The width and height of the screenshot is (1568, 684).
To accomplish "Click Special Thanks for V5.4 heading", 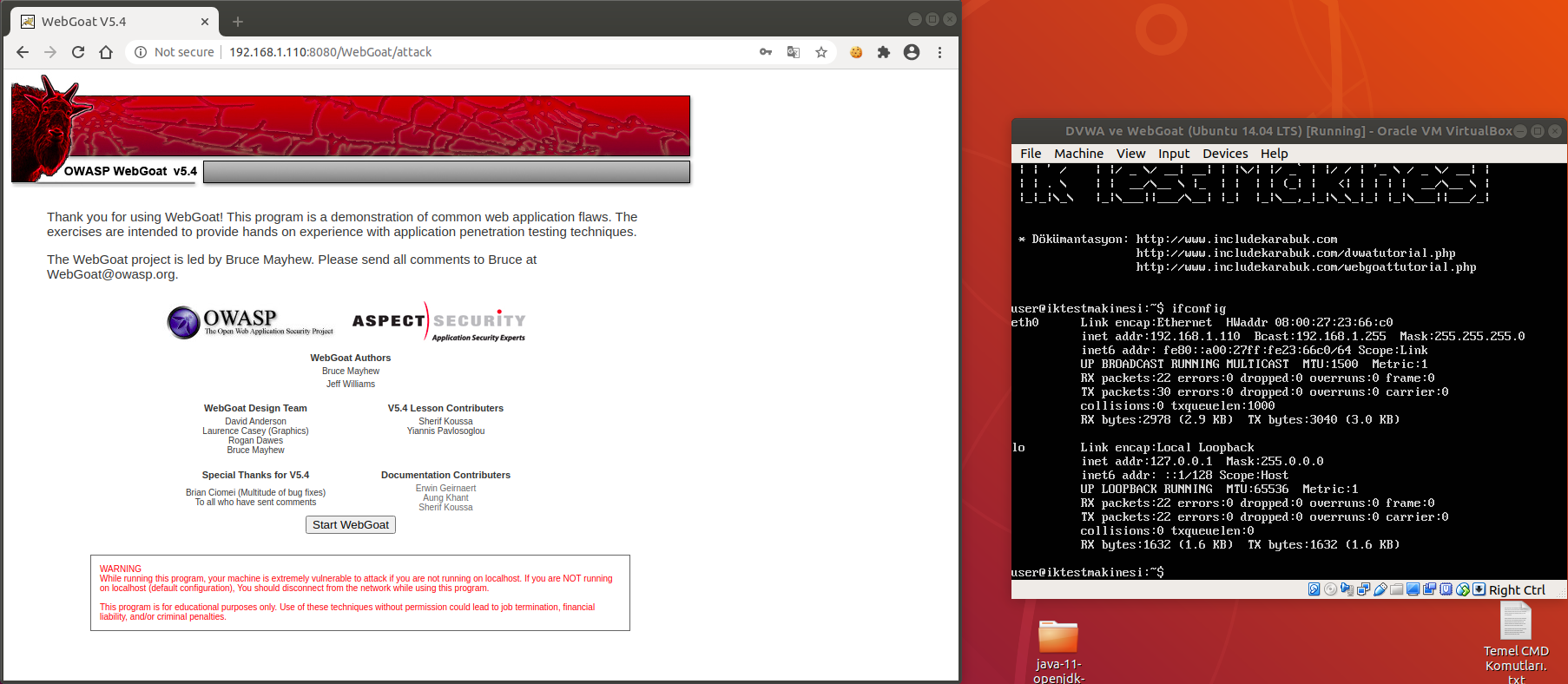I will [255, 475].
